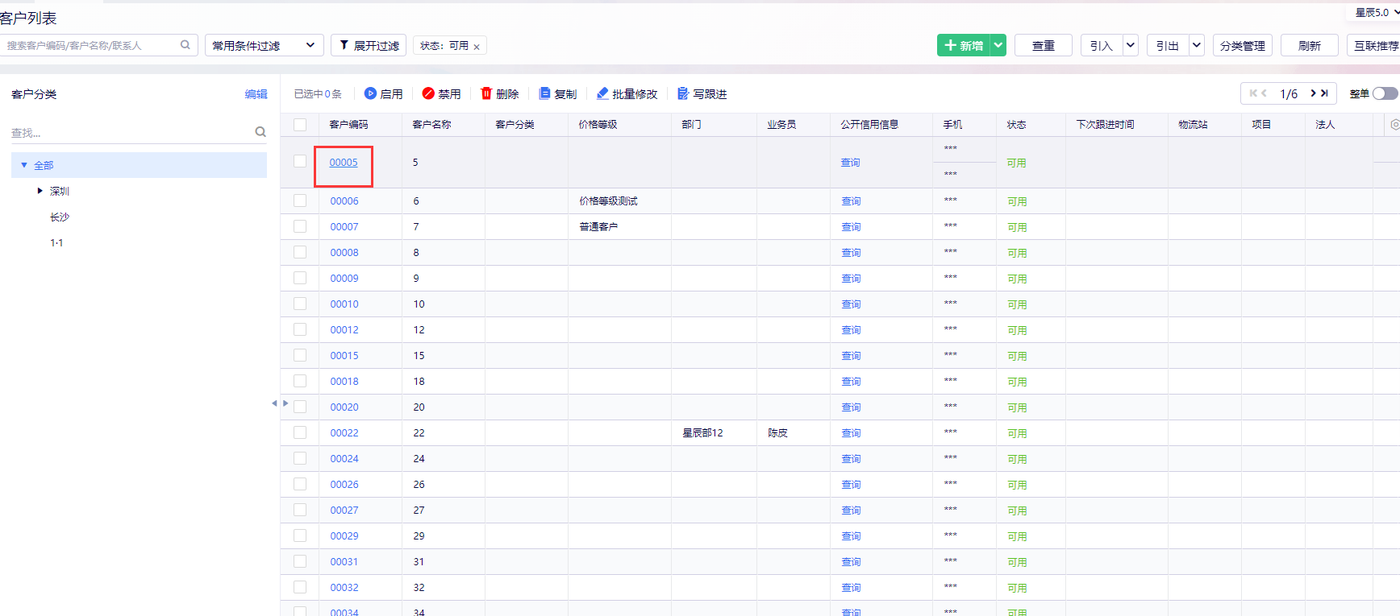Jump to last page in pagination

tap(1324, 93)
